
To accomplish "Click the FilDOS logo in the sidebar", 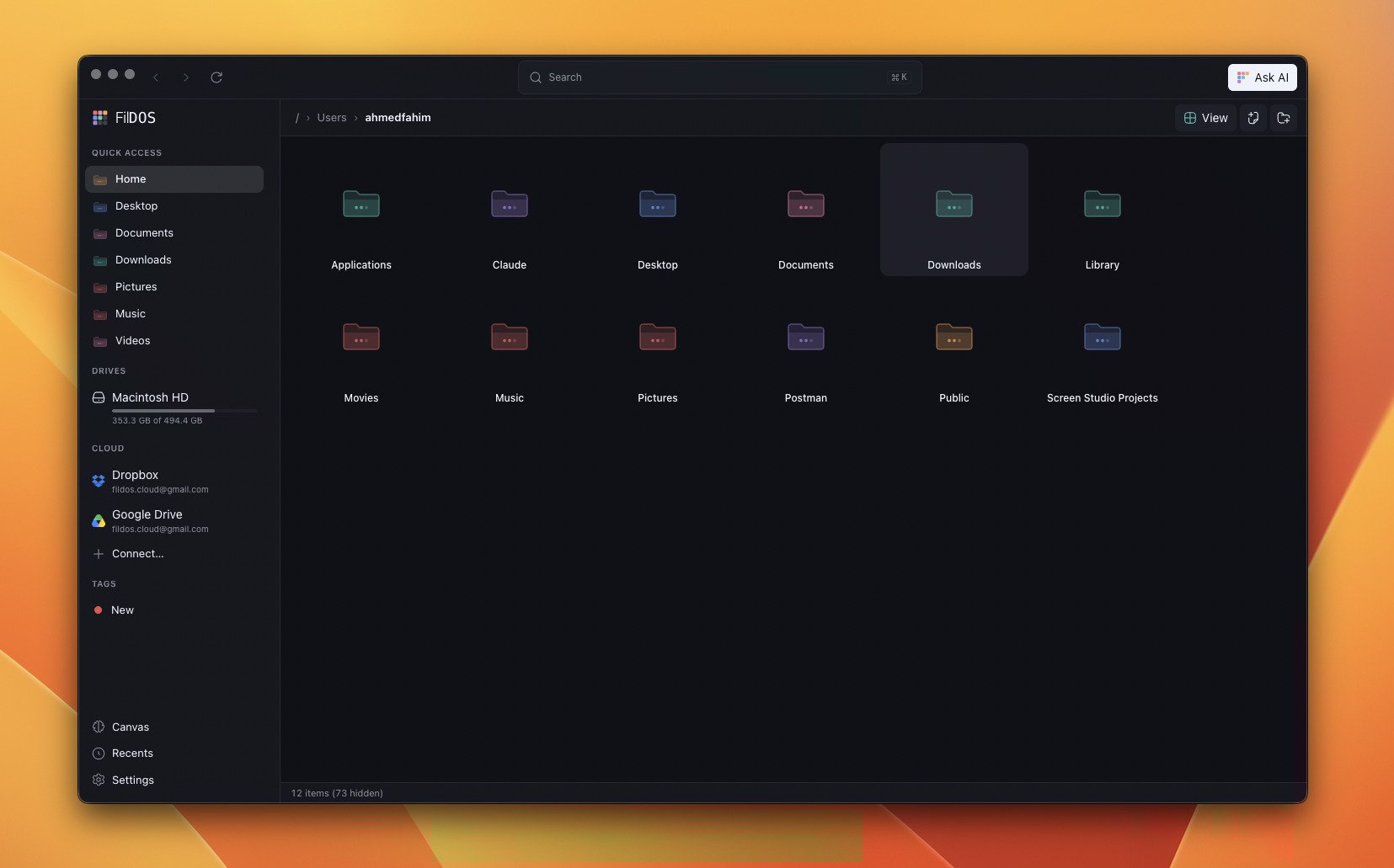I will tap(125, 118).
